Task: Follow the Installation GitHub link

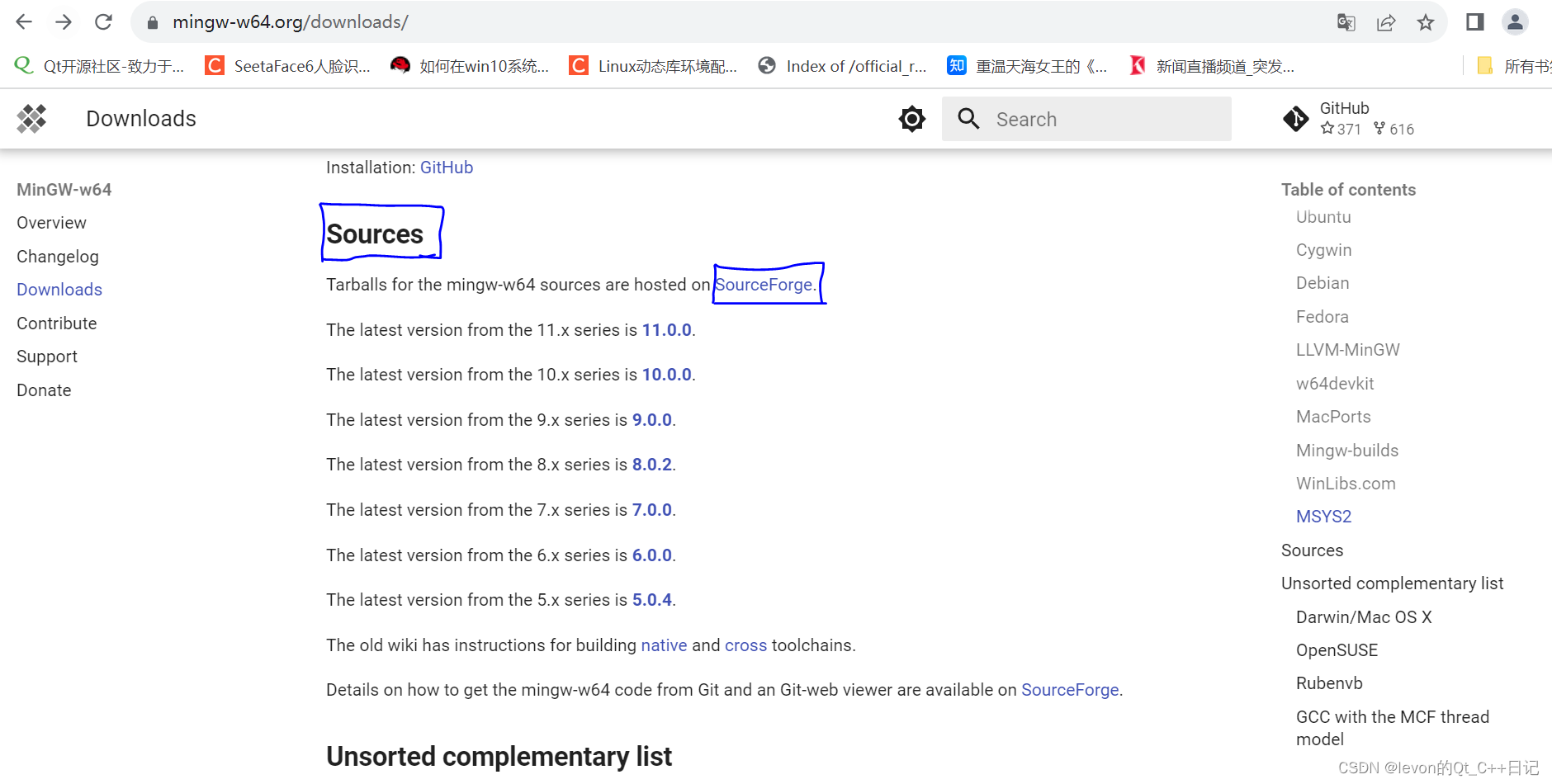Action: tap(447, 168)
